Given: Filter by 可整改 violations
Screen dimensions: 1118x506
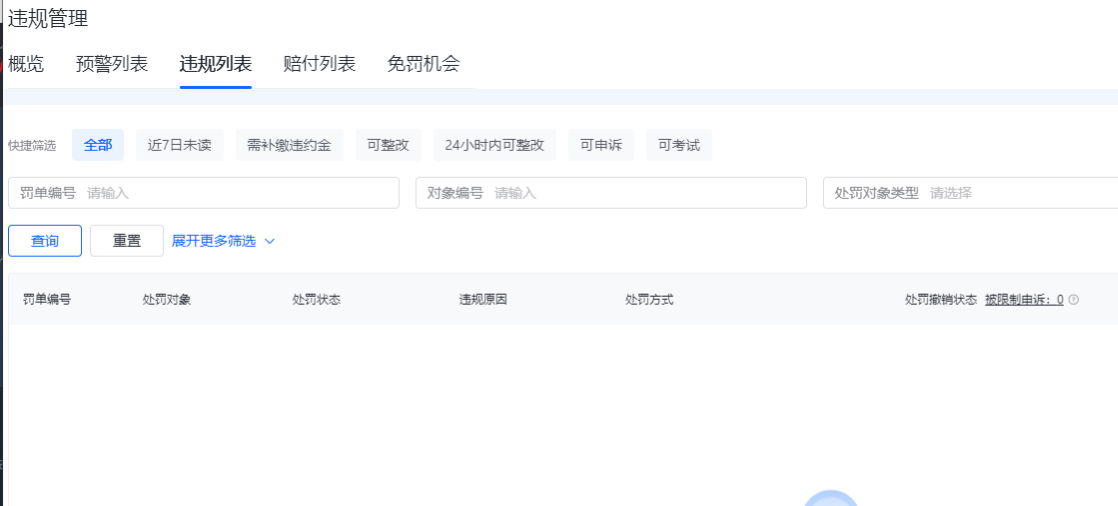Looking at the screenshot, I should click(x=388, y=145).
